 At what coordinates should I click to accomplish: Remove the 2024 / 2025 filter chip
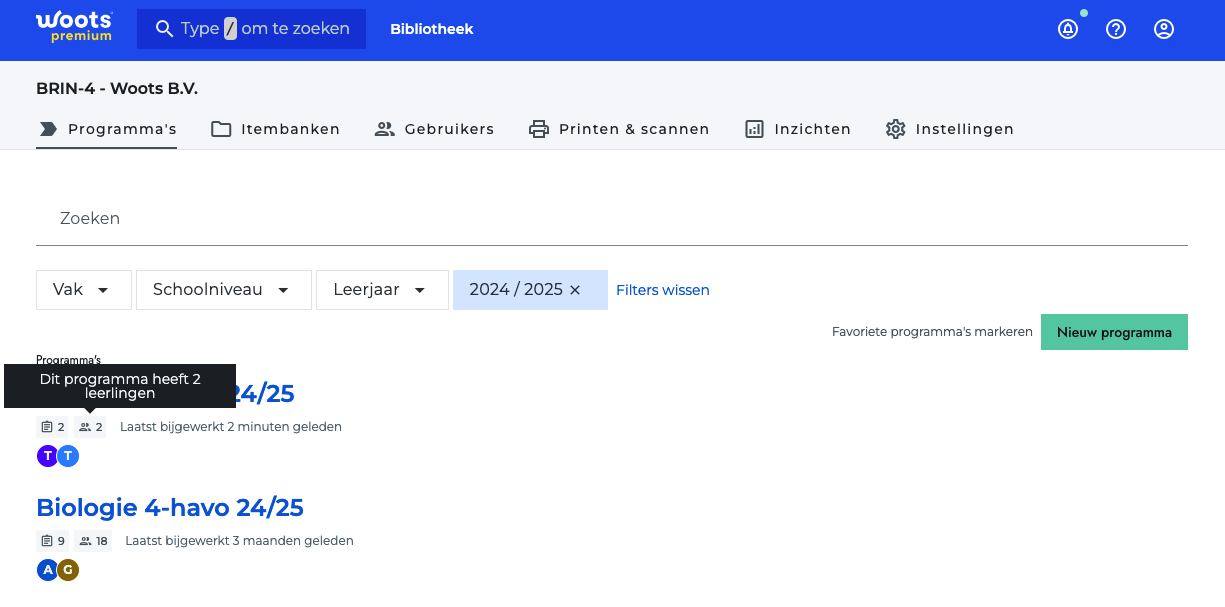tap(575, 290)
